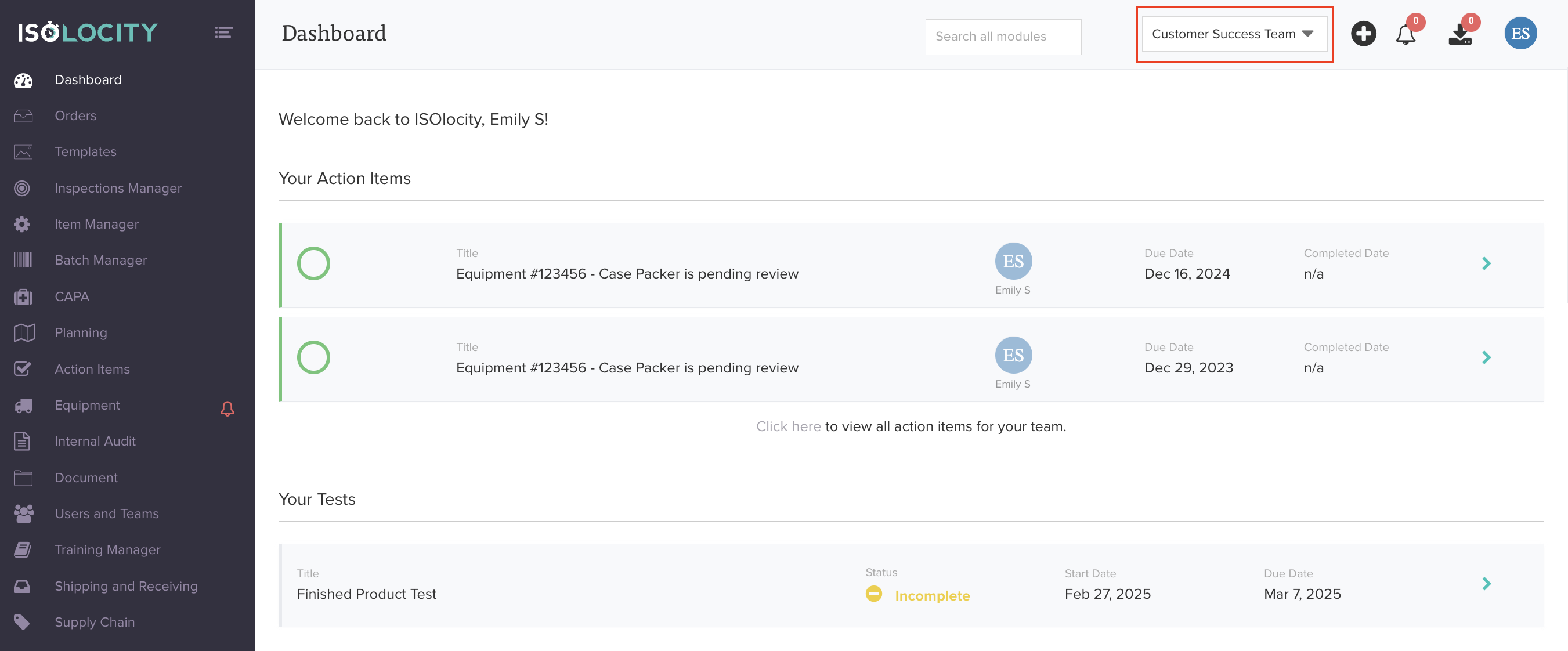Viewport: 1568px width, 651px height.
Task: Click the yellow Incomplete status indicator
Action: pyautogui.click(x=873, y=594)
